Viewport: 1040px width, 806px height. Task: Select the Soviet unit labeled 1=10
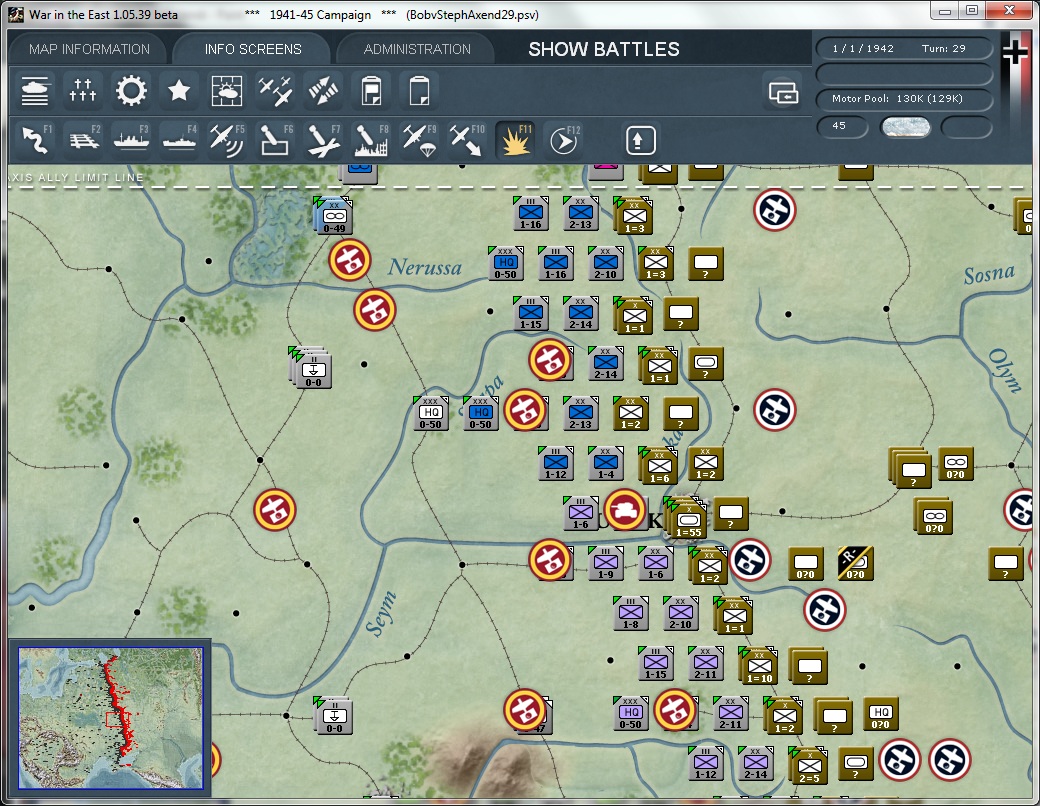point(759,665)
